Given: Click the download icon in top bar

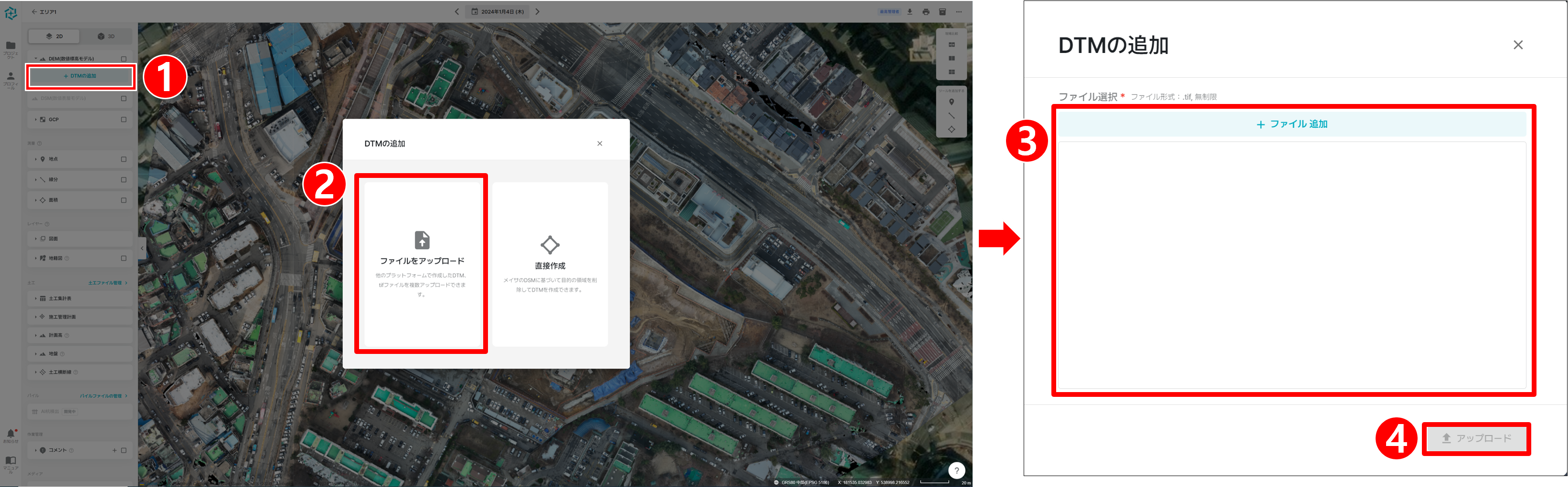Looking at the screenshot, I should tap(910, 11).
